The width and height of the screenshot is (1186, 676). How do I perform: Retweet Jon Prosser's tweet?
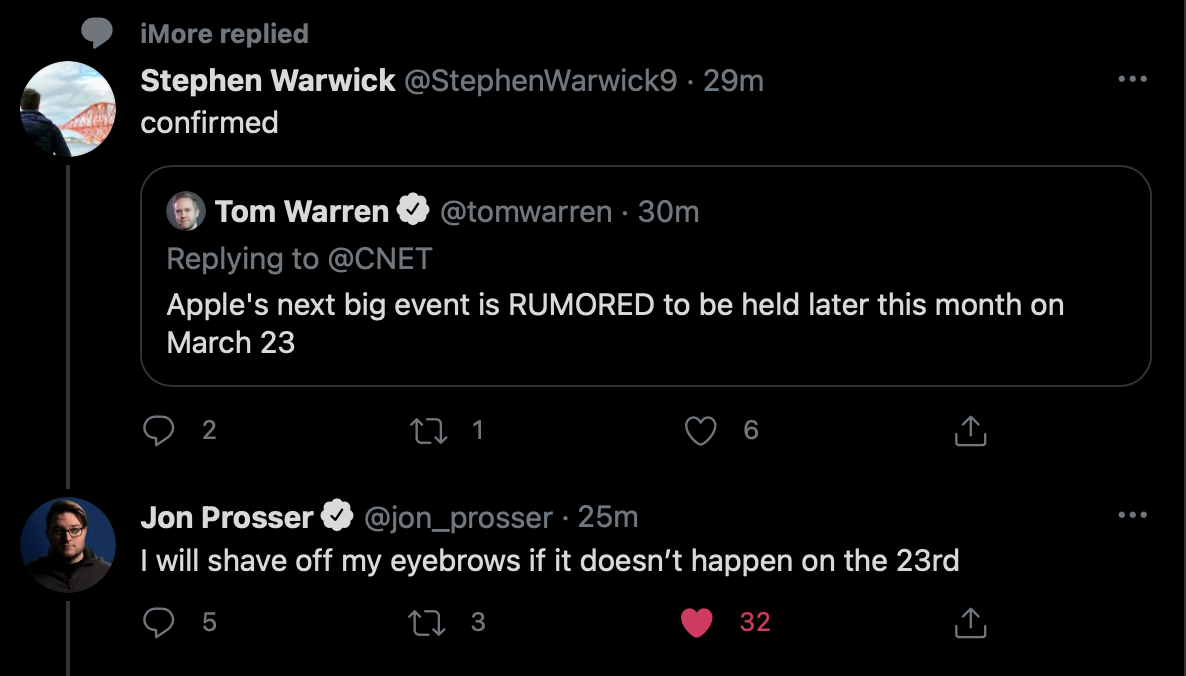(427, 623)
